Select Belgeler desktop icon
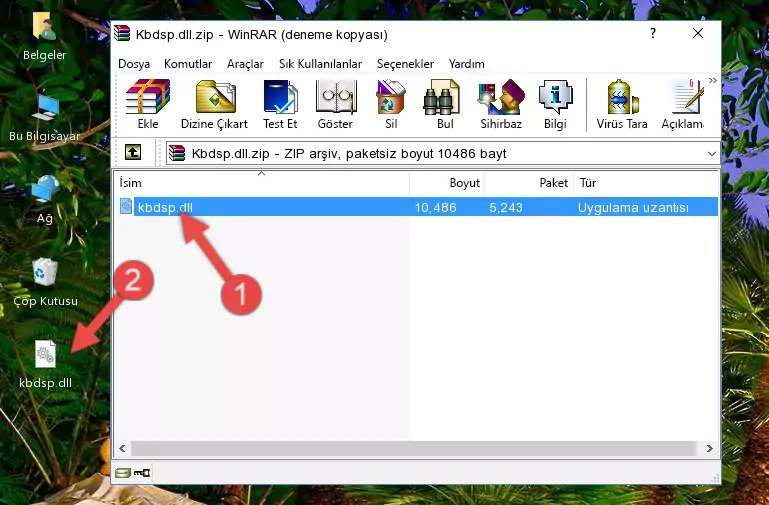This screenshot has width=769, height=505. click(x=45, y=36)
